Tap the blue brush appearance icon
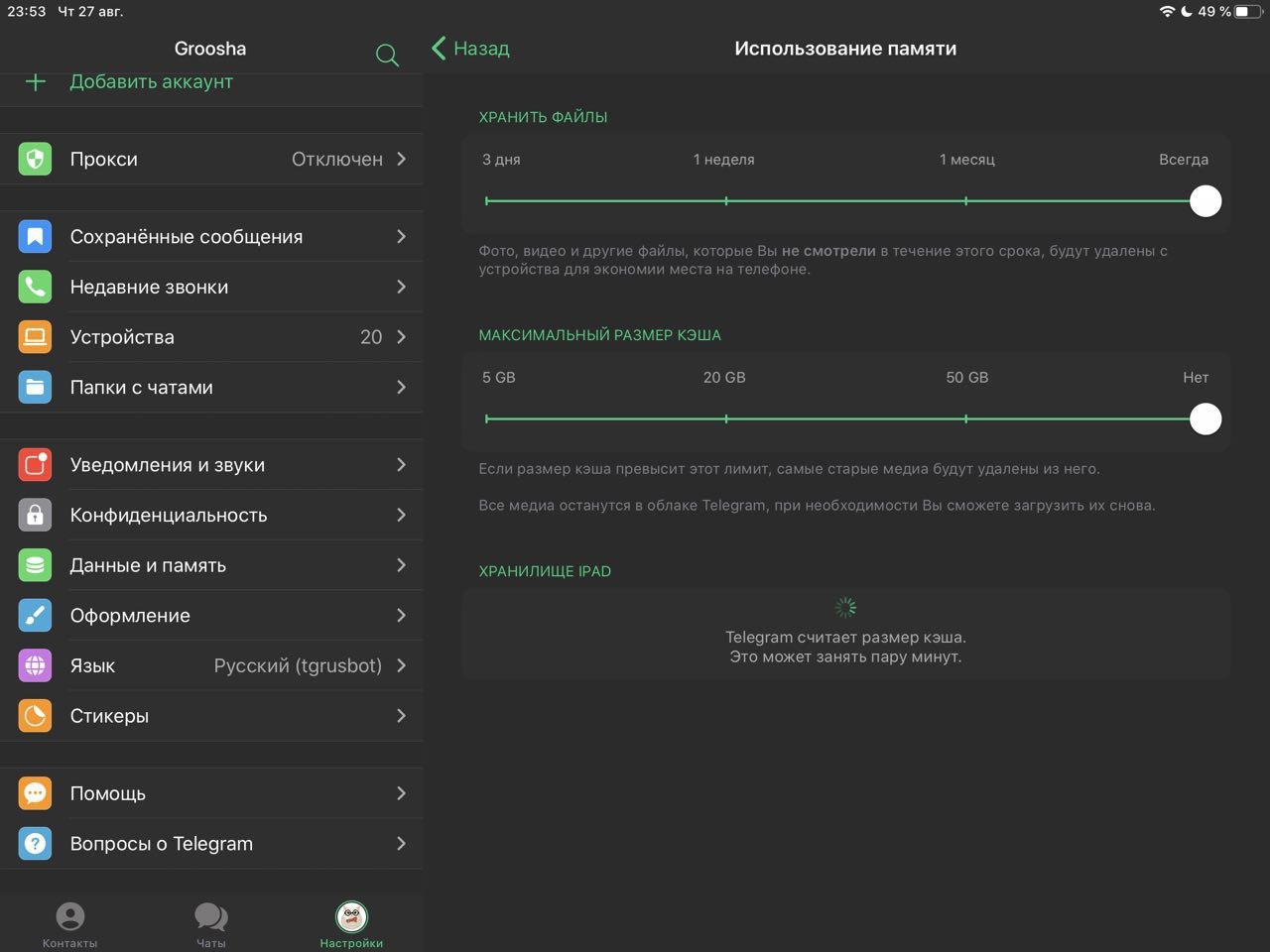1270x952 pixels. pos(35,615)
